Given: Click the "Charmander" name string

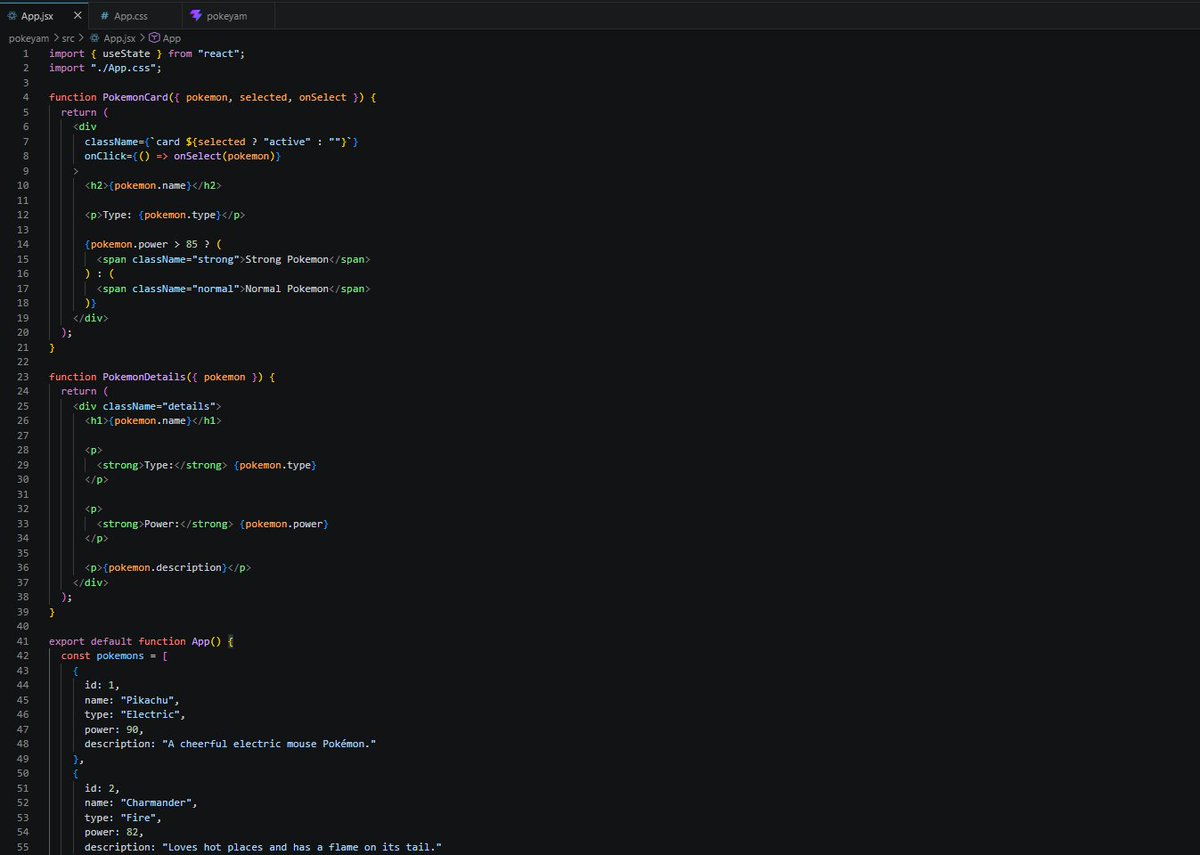Looking at the screenshot, I should coord(156,803).
